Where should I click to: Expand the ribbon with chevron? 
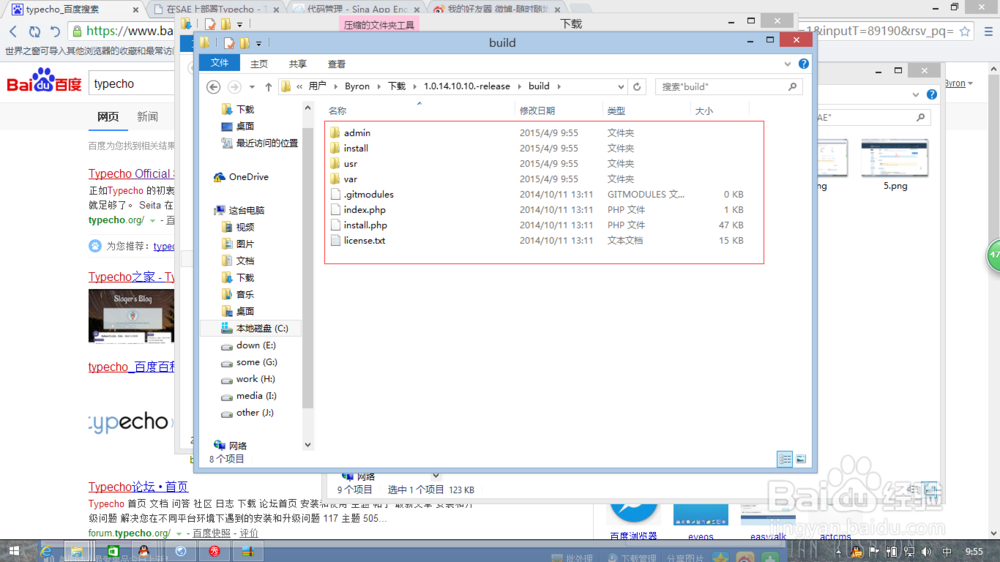coord(788,64)
